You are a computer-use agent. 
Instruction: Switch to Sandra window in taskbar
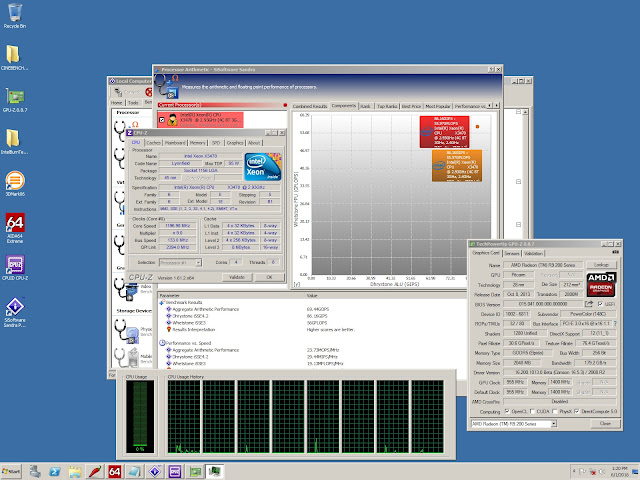(x=155, y=471)
